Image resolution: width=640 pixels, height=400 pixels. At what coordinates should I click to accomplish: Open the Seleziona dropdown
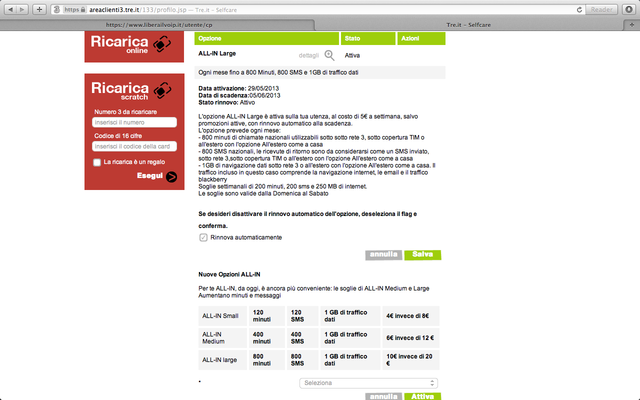point(369,383)
